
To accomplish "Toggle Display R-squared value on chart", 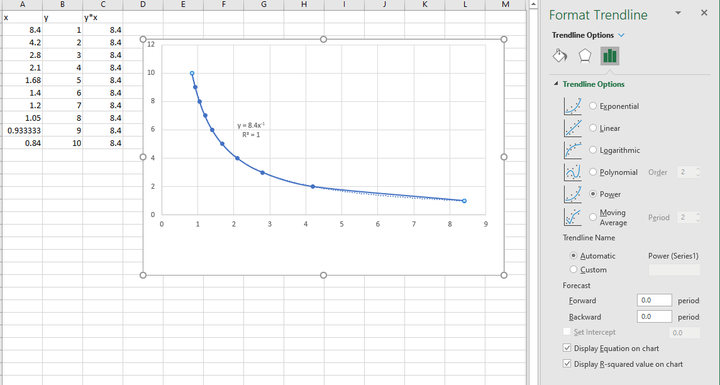I will click(567, 364).
